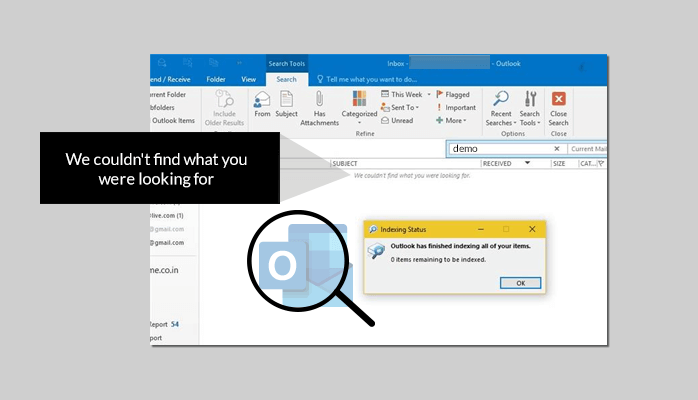This screenshot has height=400, width=698.
Task: Sort by the SUBJECT column header
Action: 345,163
